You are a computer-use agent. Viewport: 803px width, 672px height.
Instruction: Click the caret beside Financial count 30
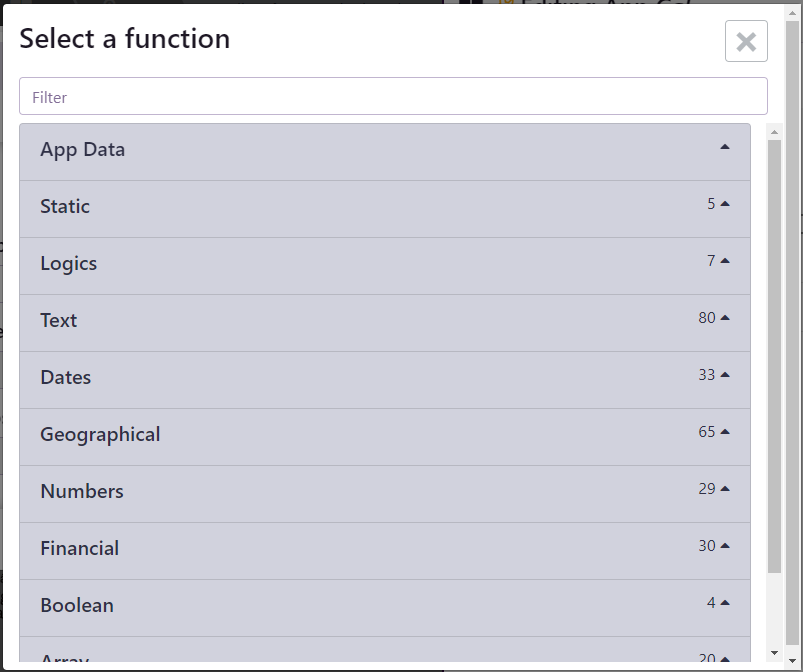[725, 546]
